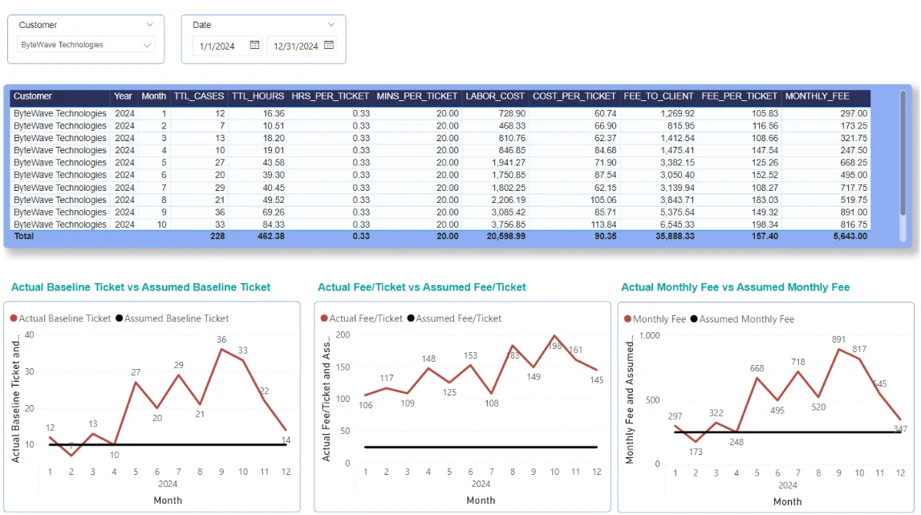The height and width of the screenshot is (515, 921).
Task: Select the Actual Fee/Ticket legend marker
Action: click(324, 318)
